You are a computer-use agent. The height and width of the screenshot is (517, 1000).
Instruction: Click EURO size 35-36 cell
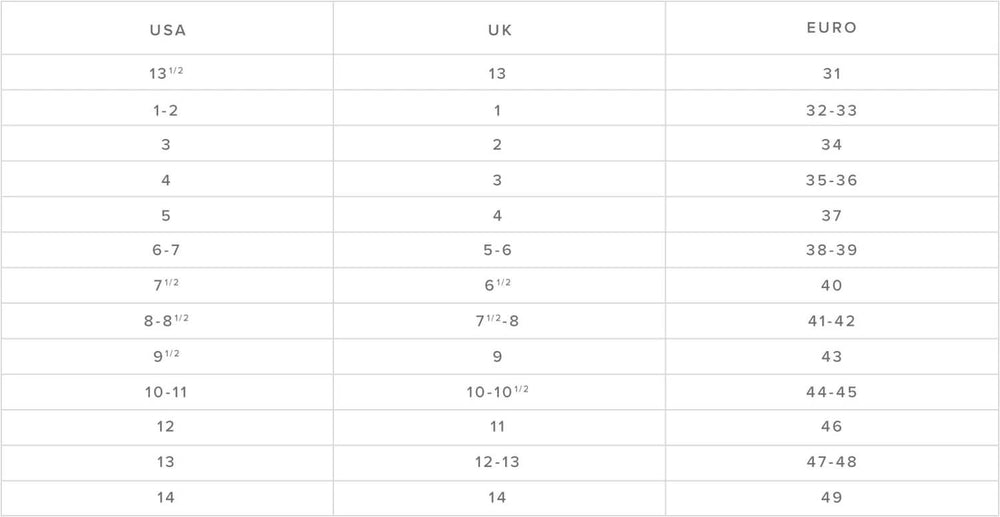point(831,181)
